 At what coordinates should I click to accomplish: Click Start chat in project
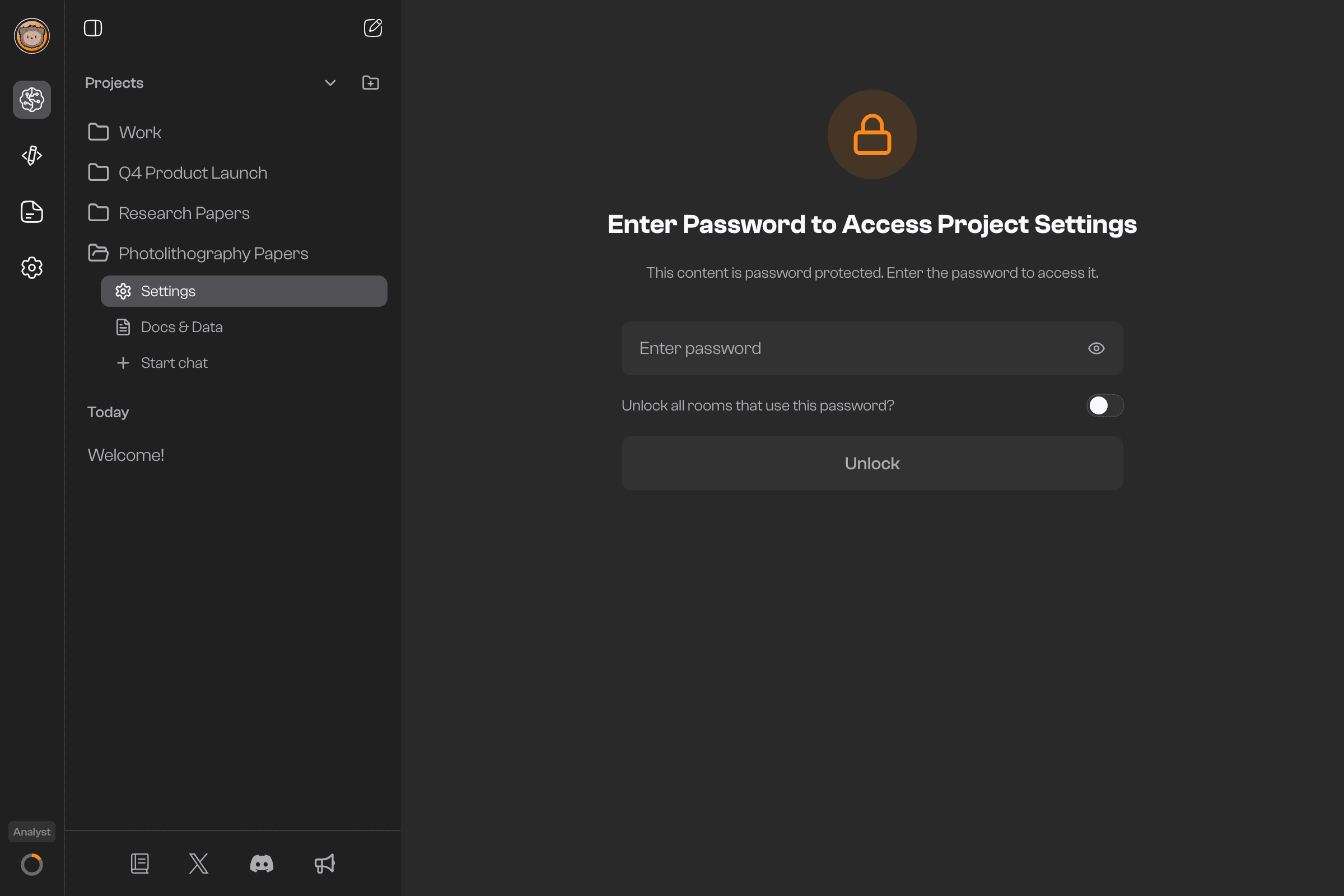tap(162, 363)
